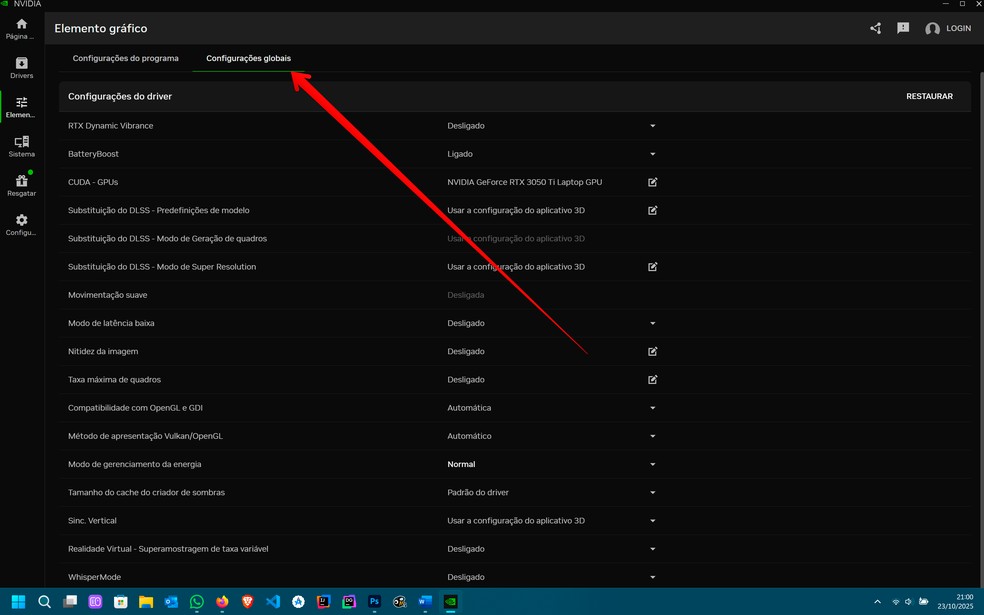The image size is (984, 615).
Task: Edit the Nitidez da imagem setting
Action: [652, 352]
